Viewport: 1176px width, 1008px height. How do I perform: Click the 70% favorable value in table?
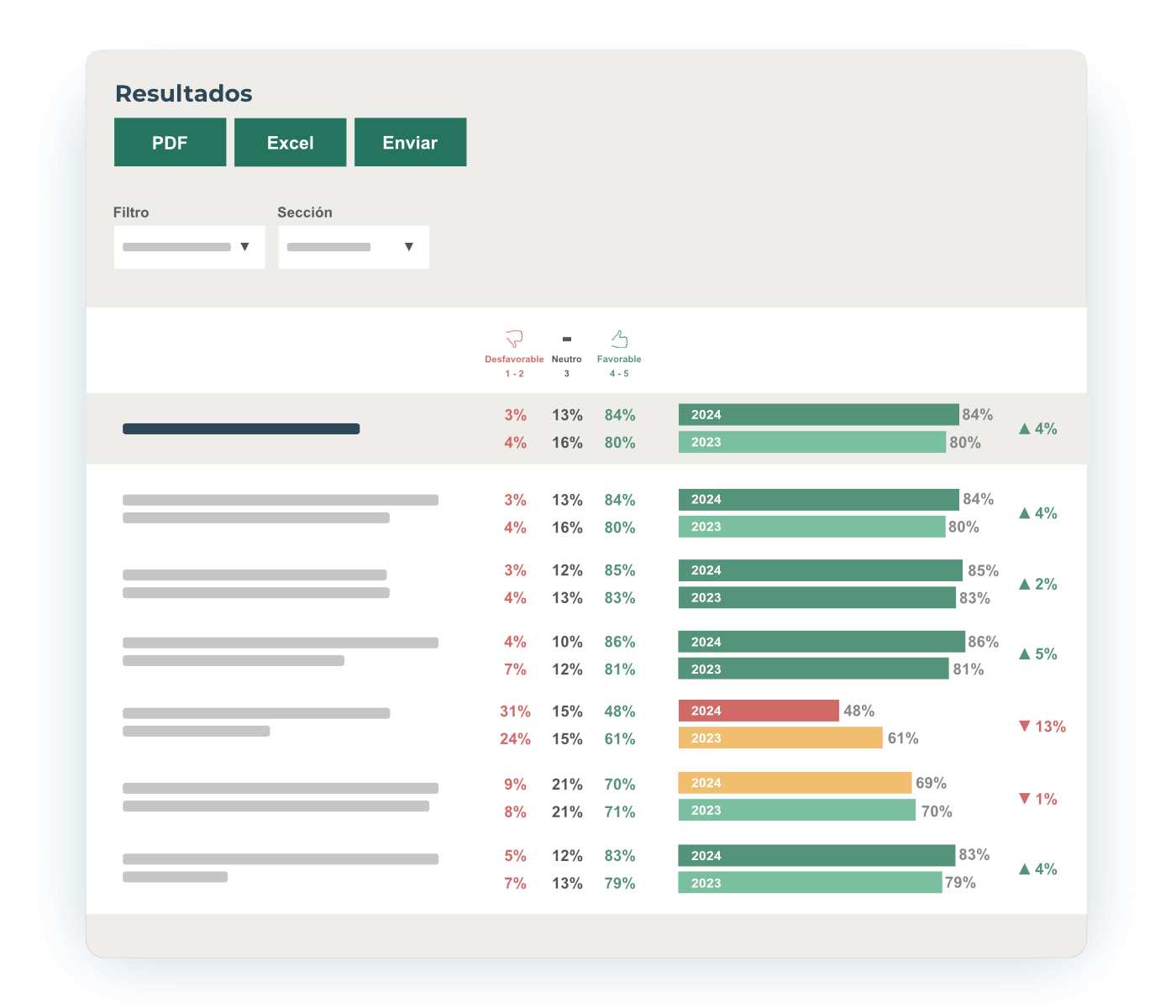(x=620, y=785)
